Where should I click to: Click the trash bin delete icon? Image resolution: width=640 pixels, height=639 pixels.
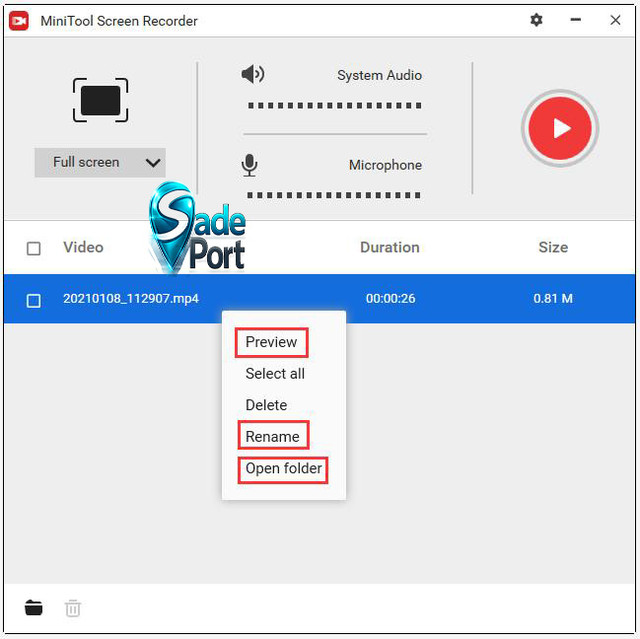[x=73, y=608]
